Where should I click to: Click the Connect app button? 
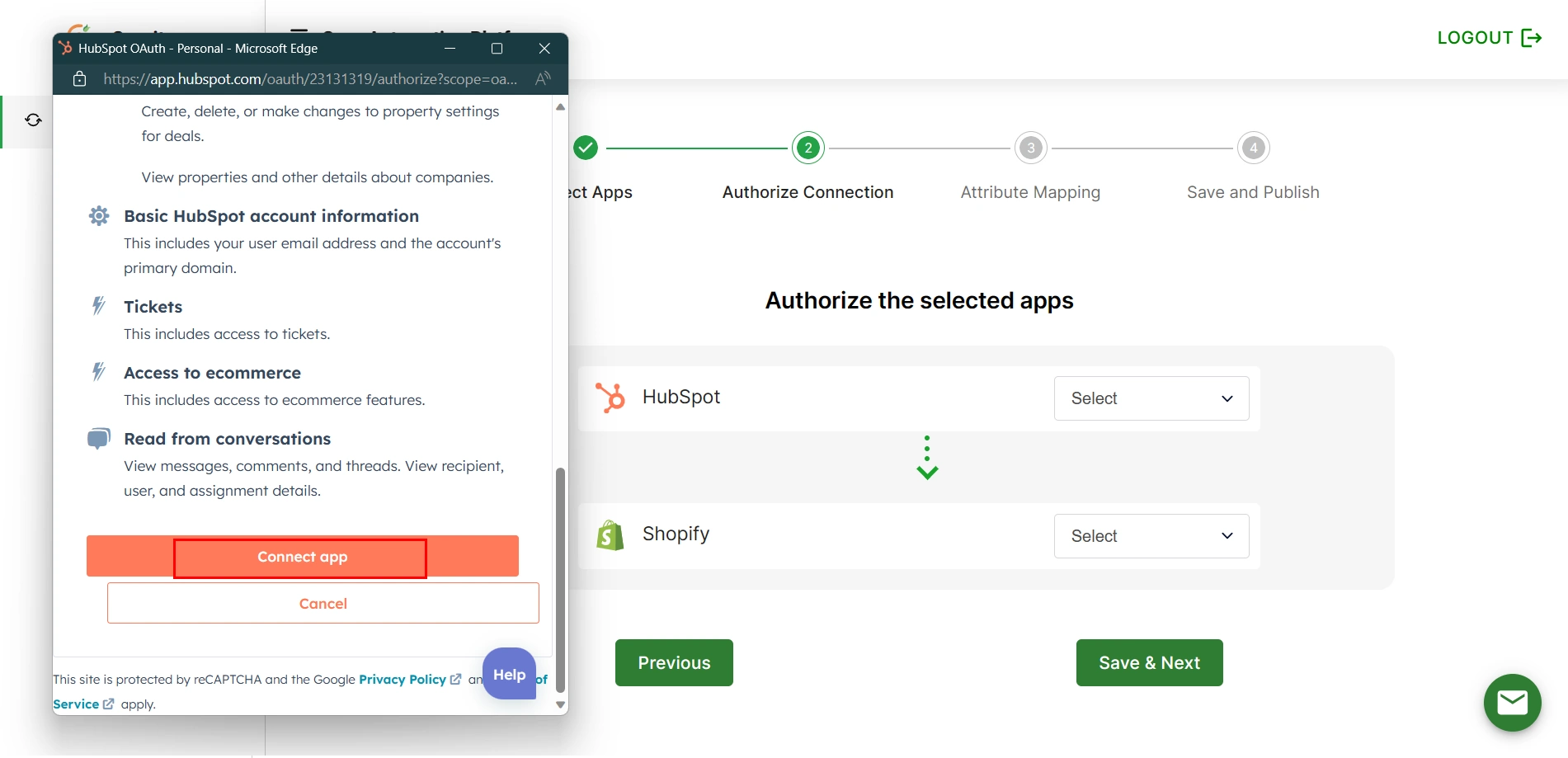300,556
